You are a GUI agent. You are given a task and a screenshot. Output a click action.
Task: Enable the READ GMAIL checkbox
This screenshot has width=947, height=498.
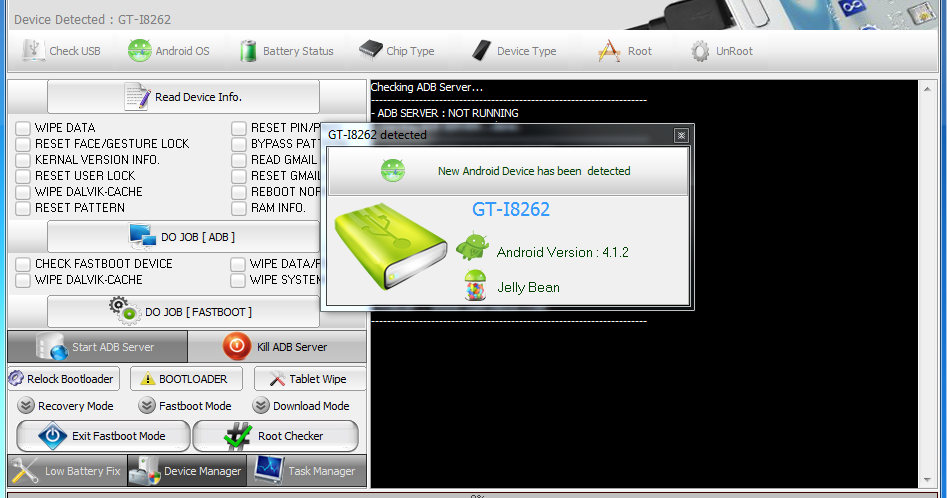coord(239,160)
